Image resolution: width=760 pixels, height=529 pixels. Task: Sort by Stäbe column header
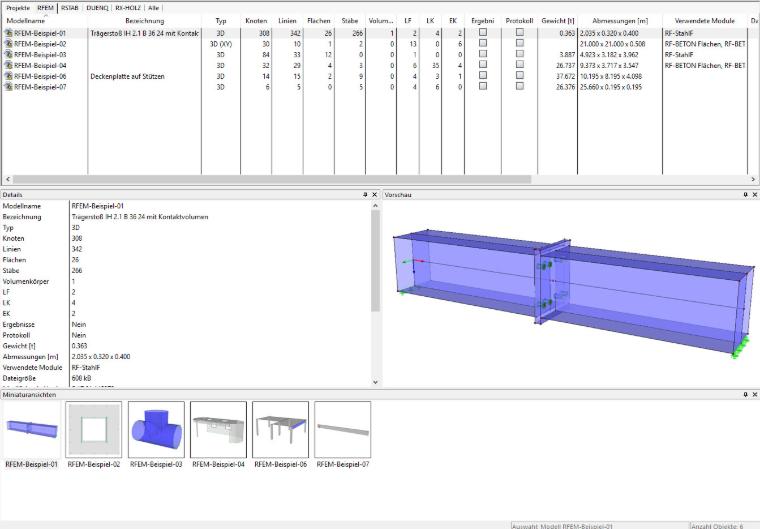[349, 21]
